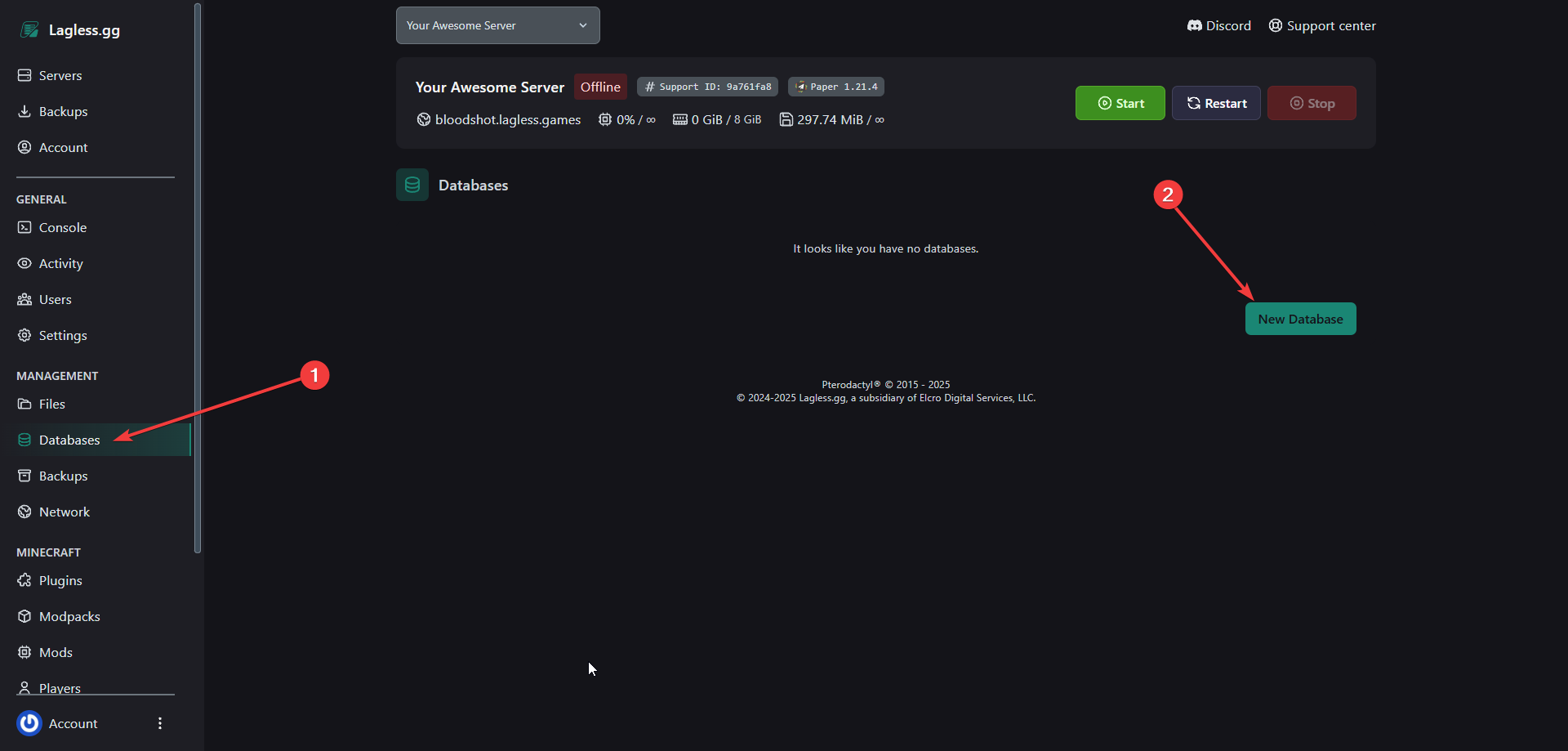Open the Files folder icon
The height and width of the screenshot is (751, 1568).
pyautogui.click(x=24, y=404)
